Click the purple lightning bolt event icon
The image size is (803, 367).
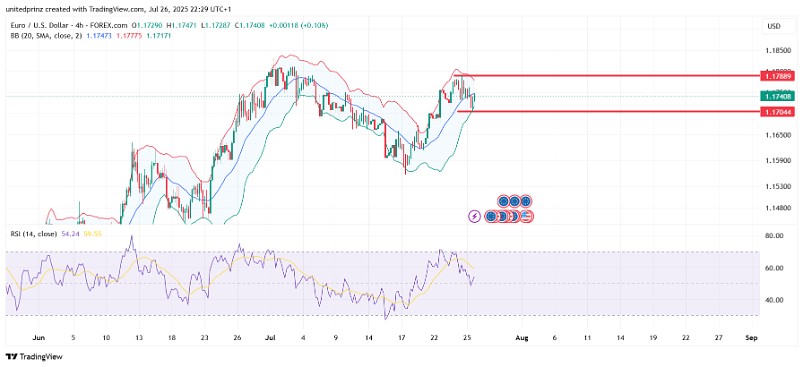(x=475, y=217)
